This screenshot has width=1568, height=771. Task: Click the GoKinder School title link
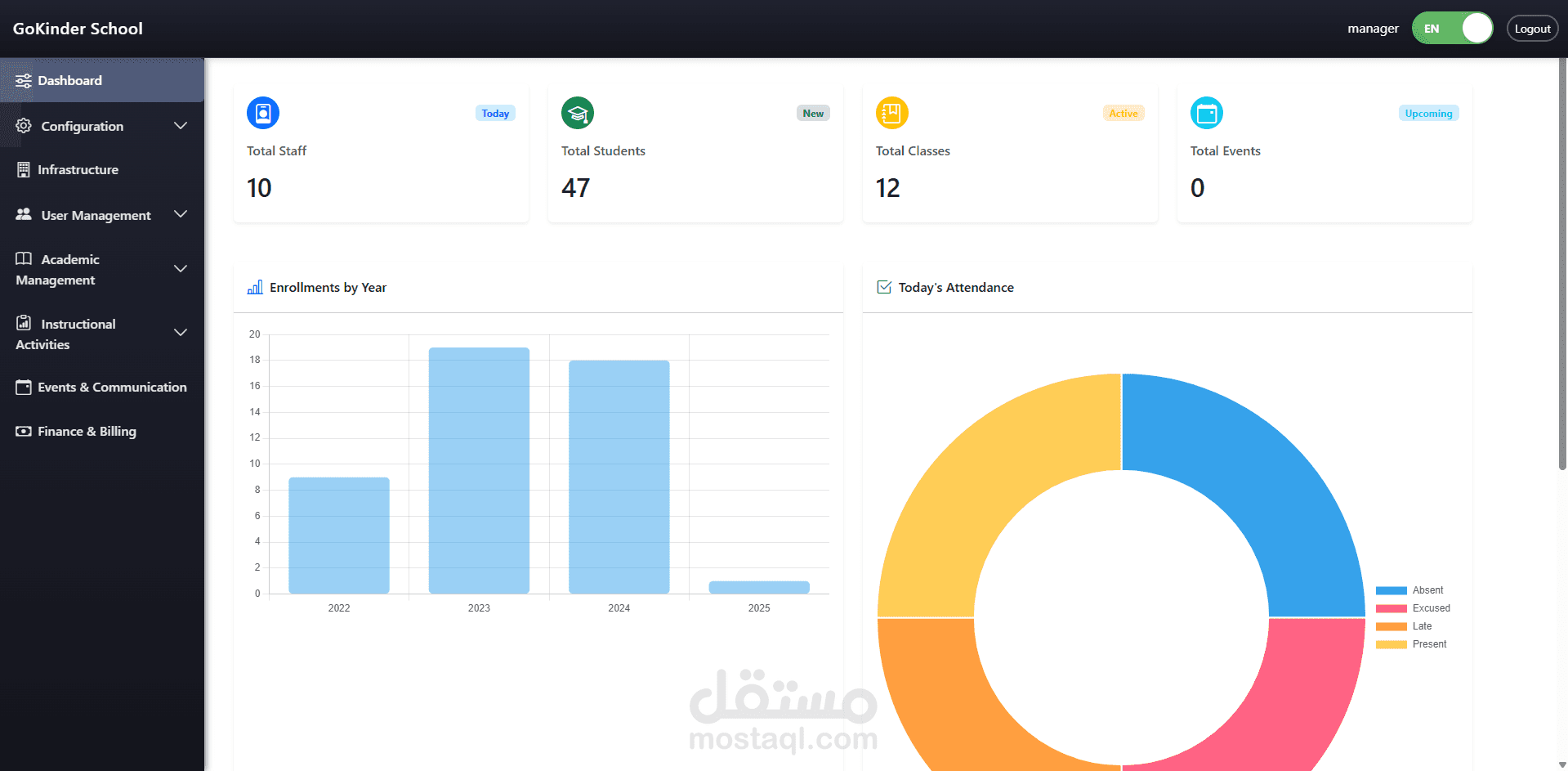pos(78,29)
